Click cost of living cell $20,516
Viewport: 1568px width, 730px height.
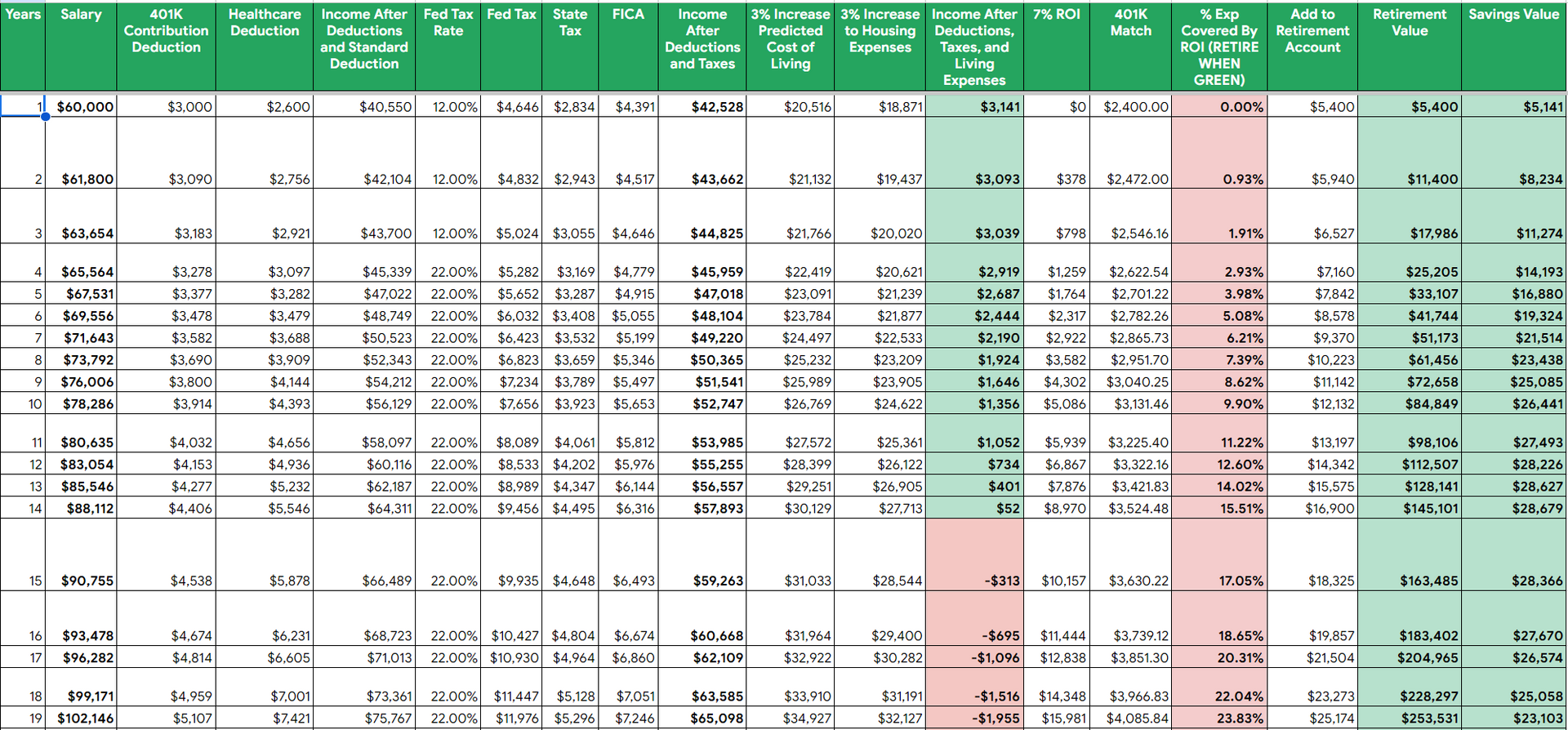click(790, 106)
